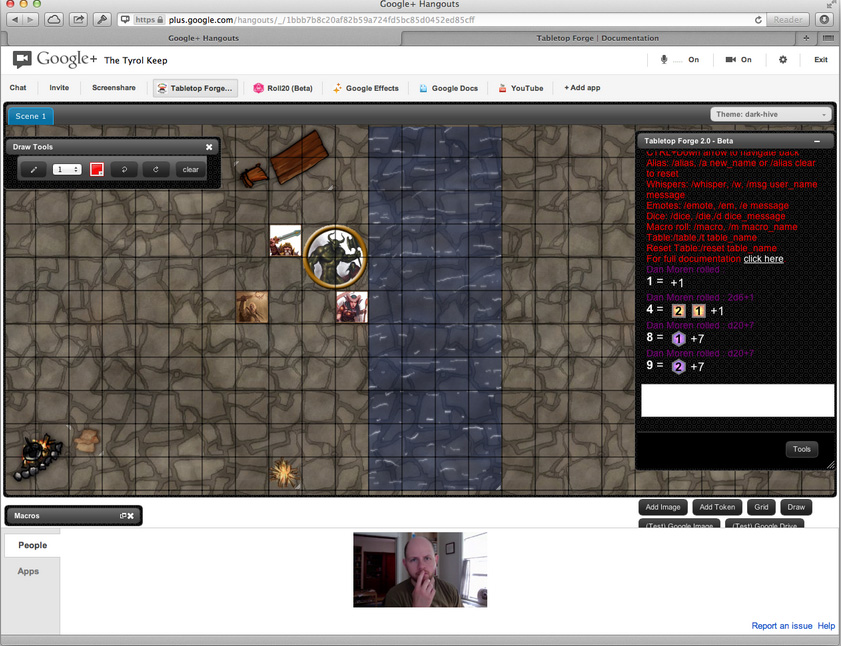Screen dimensions: 841x646
Task: Open the Roll20 (Beta) app
Action: click(x=283, y=88)
